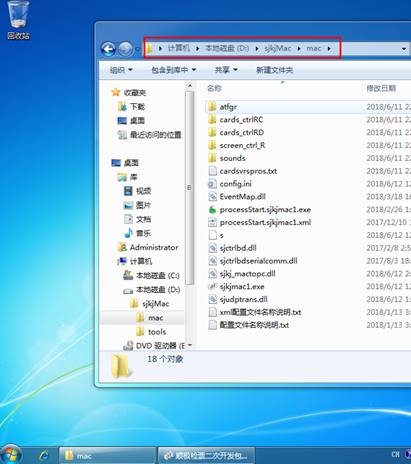The height and width of the screenshot is (464, 411).
Task: Click sjkjMac segment in the address path
Action: 278,49
